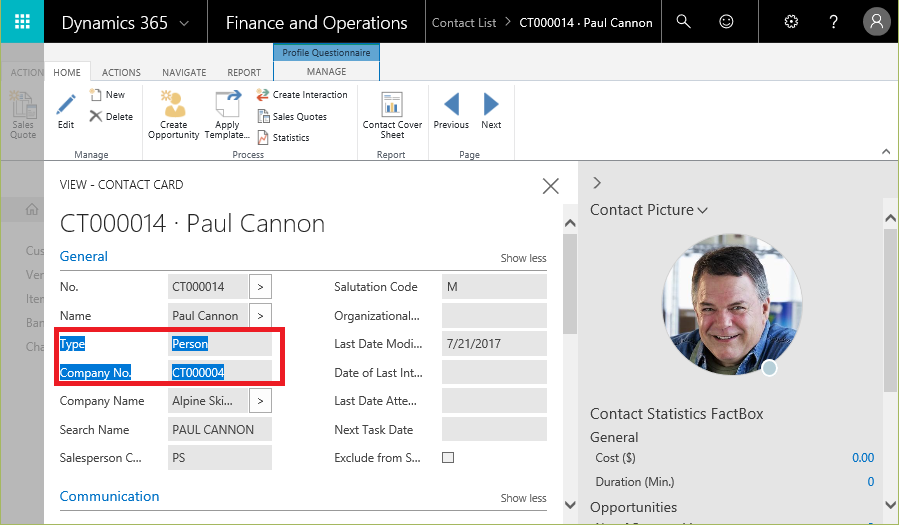Go to the Next contact

click(x=491, y=111)
